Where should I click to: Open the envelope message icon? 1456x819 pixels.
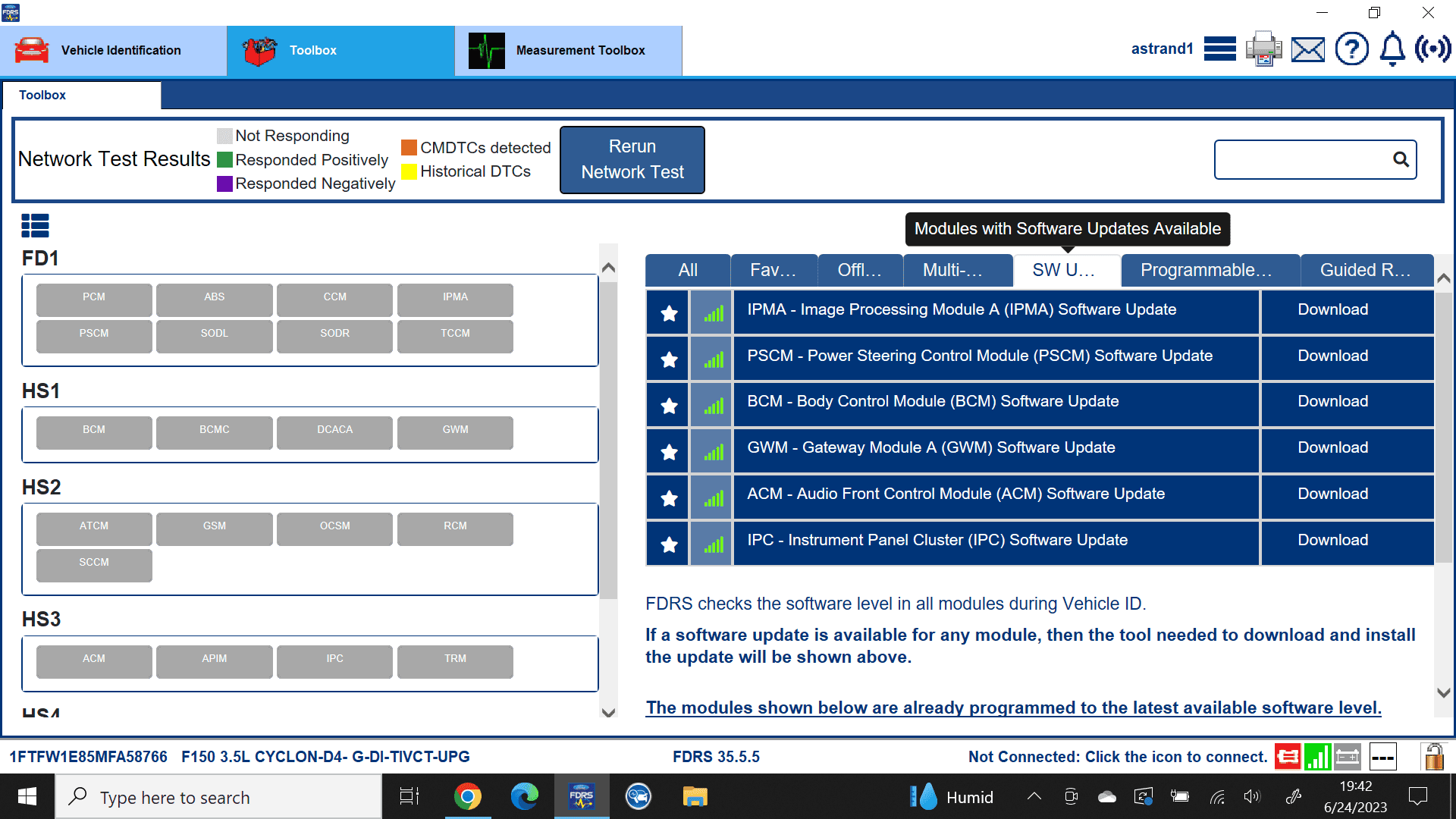point(1307,50)
